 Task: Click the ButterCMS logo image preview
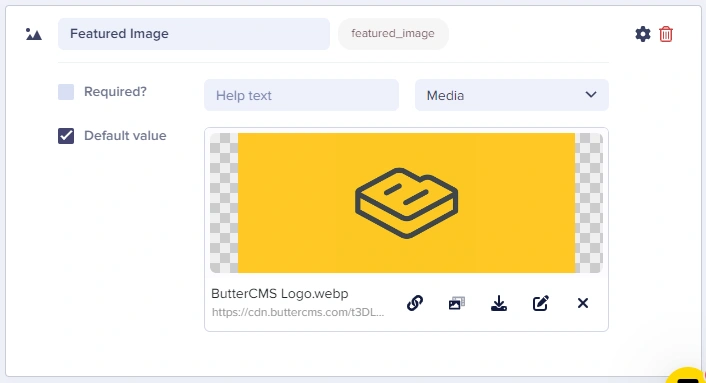[406, 203]
